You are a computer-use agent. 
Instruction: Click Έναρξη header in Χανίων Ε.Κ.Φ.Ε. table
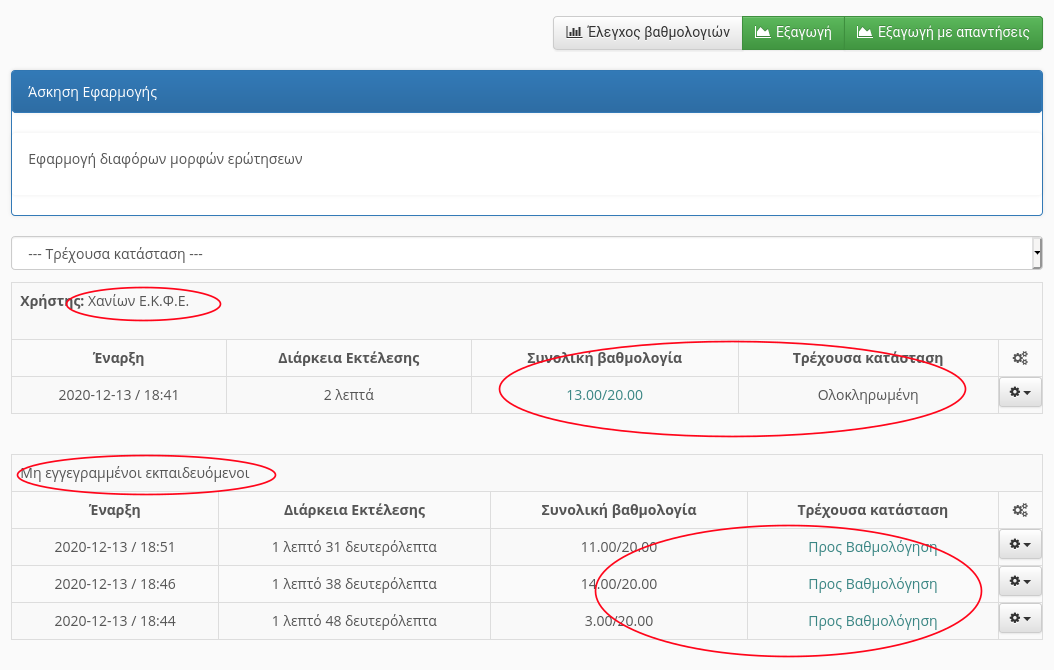(x=119, y=358)
